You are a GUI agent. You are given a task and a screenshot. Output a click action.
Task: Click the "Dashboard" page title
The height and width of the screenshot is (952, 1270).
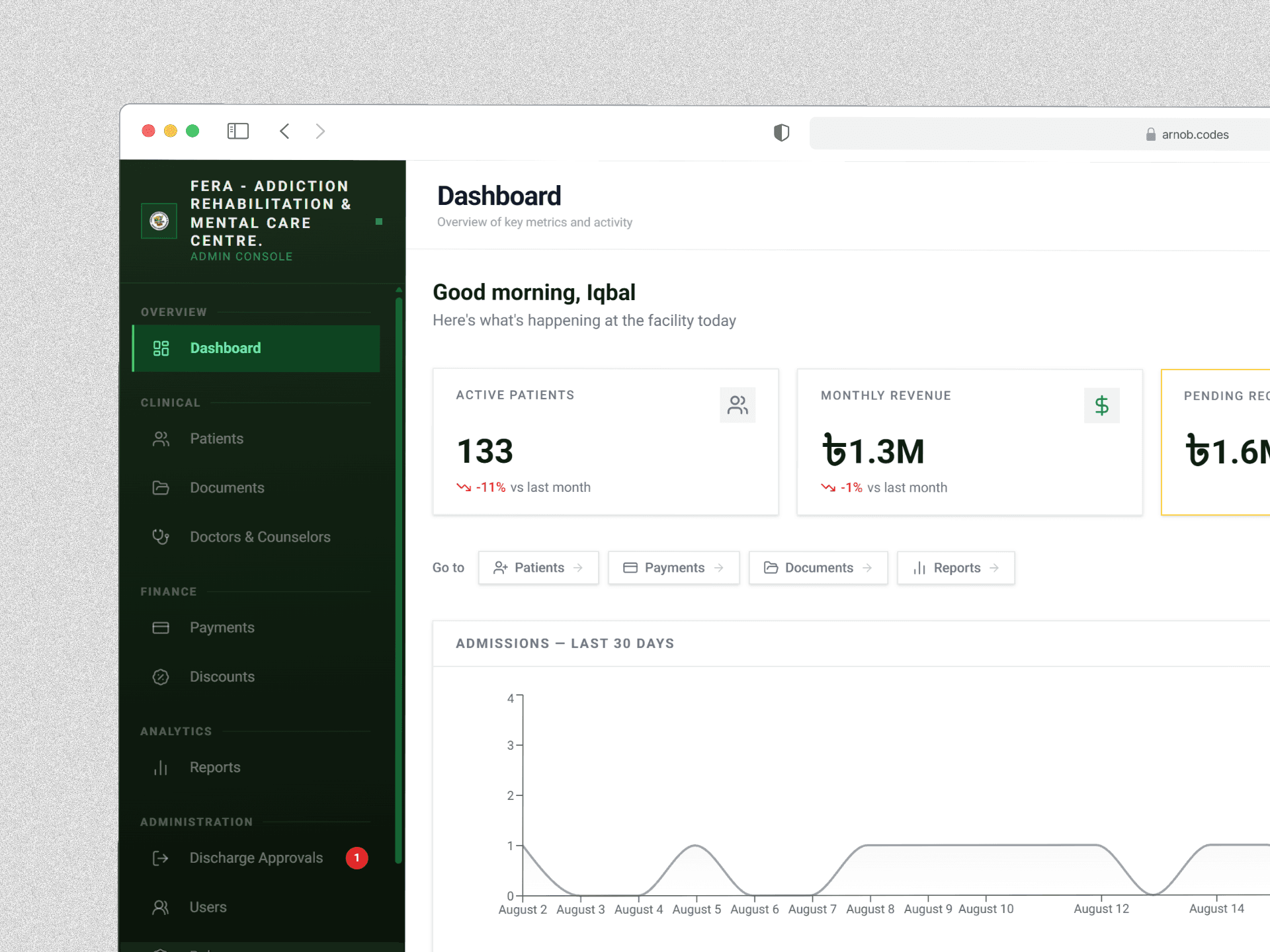(x=499, y=196)
